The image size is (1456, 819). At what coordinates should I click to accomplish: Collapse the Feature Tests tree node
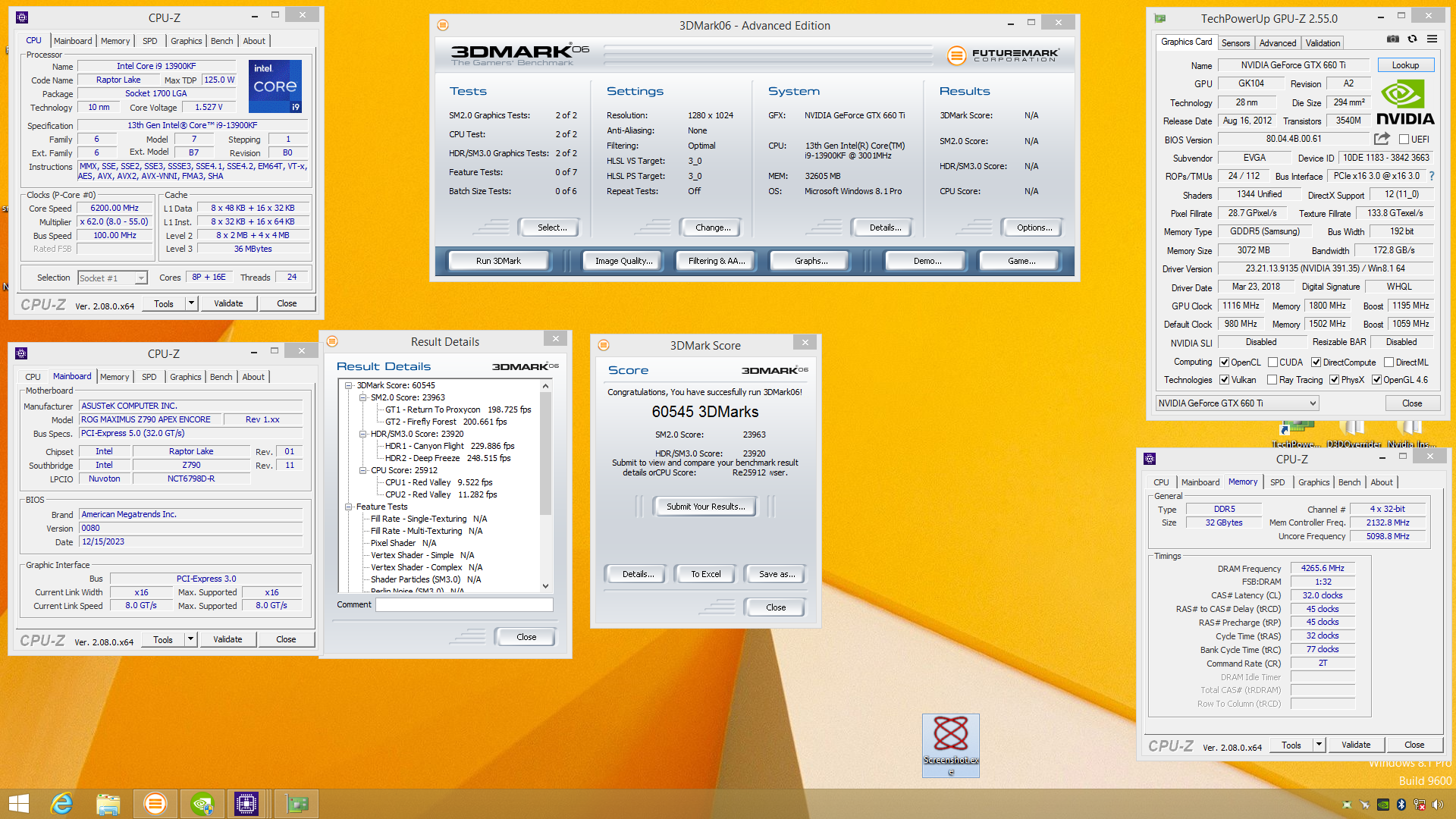coord(349,507)
